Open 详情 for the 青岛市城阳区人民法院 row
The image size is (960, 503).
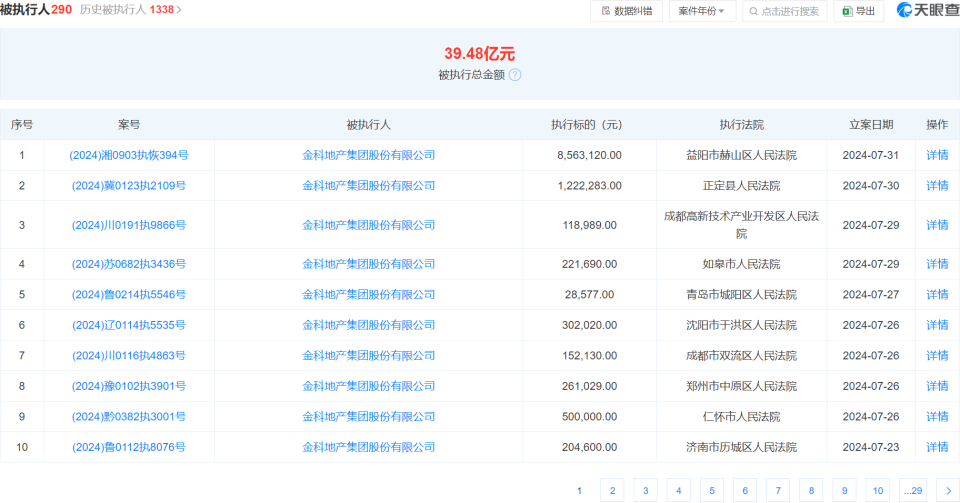click(937, 295)
